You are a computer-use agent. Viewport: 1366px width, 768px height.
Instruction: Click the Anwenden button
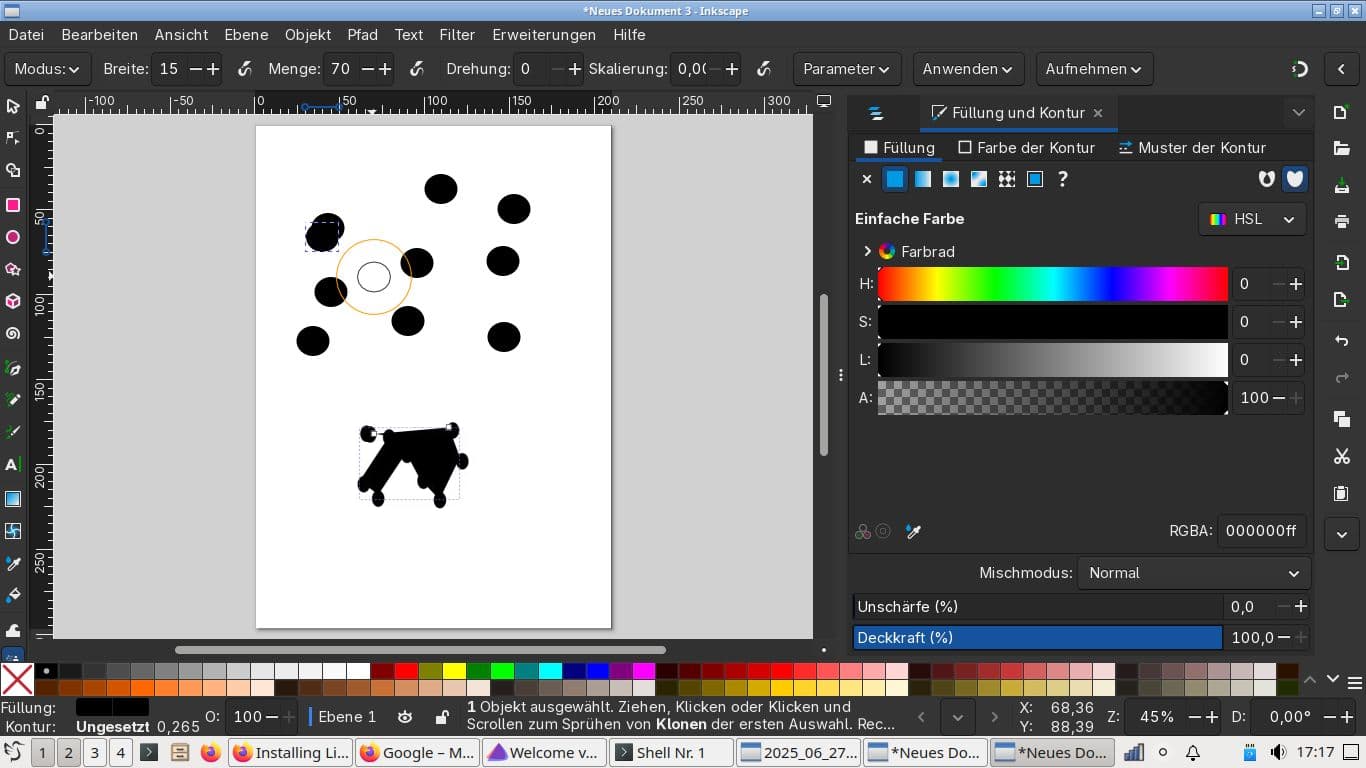(x=967, y=69)
